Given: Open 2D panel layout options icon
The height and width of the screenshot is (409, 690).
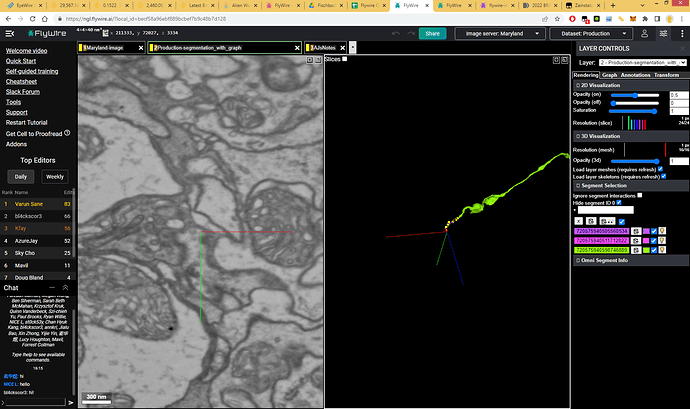Looking at the screenshot, I should [318, 60].
